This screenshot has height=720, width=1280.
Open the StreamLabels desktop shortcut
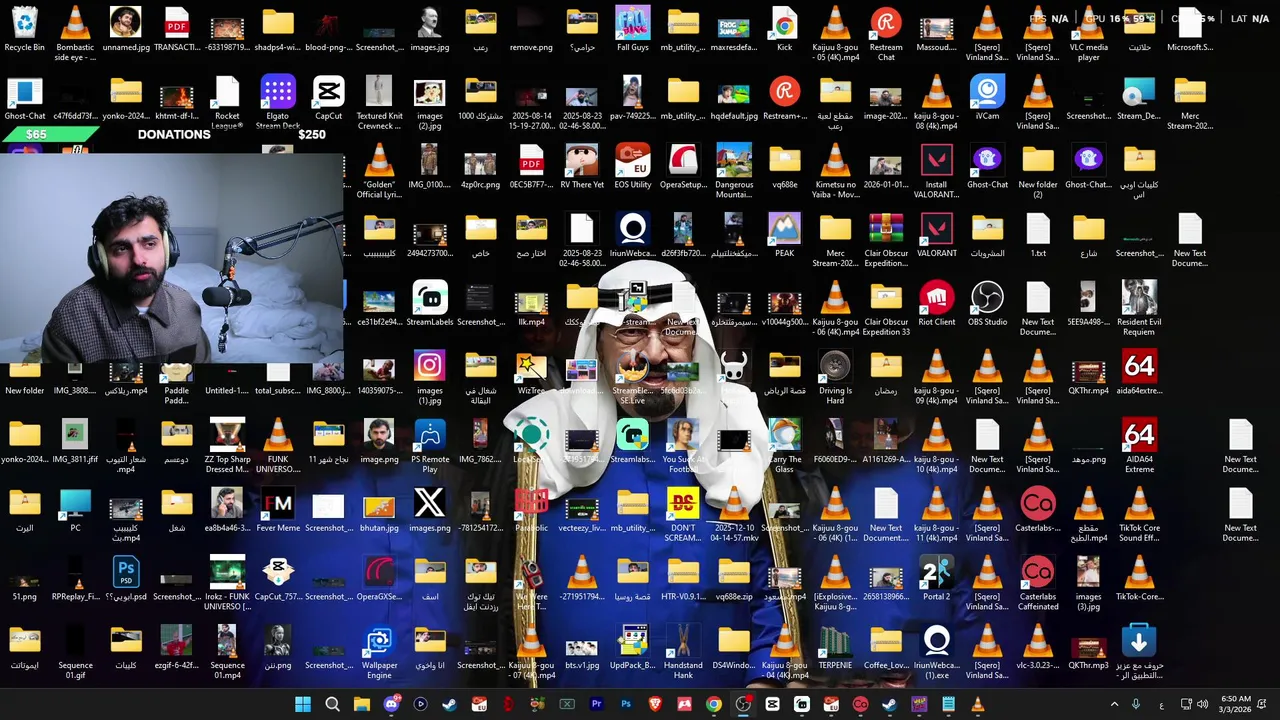point(429,305)
